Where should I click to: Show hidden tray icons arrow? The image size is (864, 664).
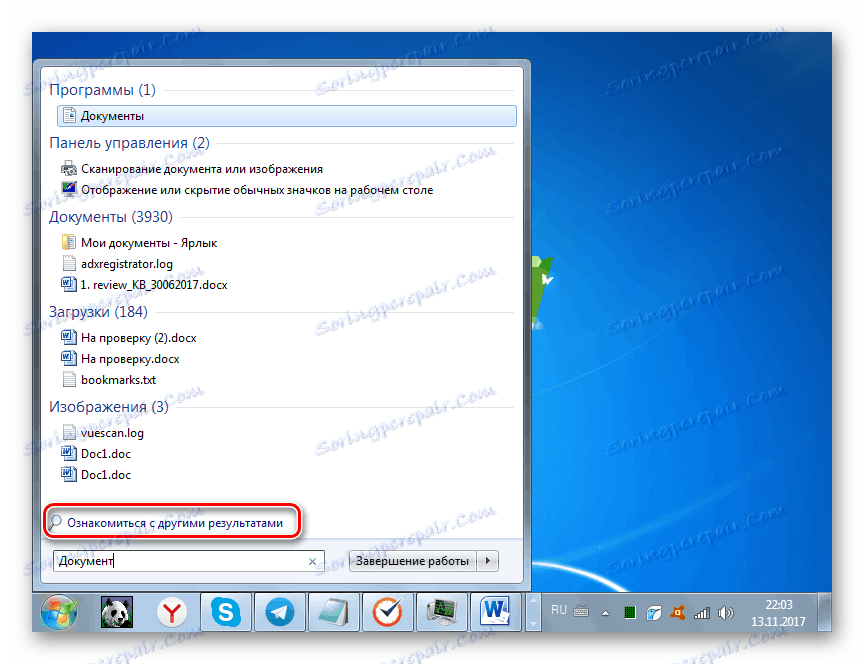click(605, 613)
